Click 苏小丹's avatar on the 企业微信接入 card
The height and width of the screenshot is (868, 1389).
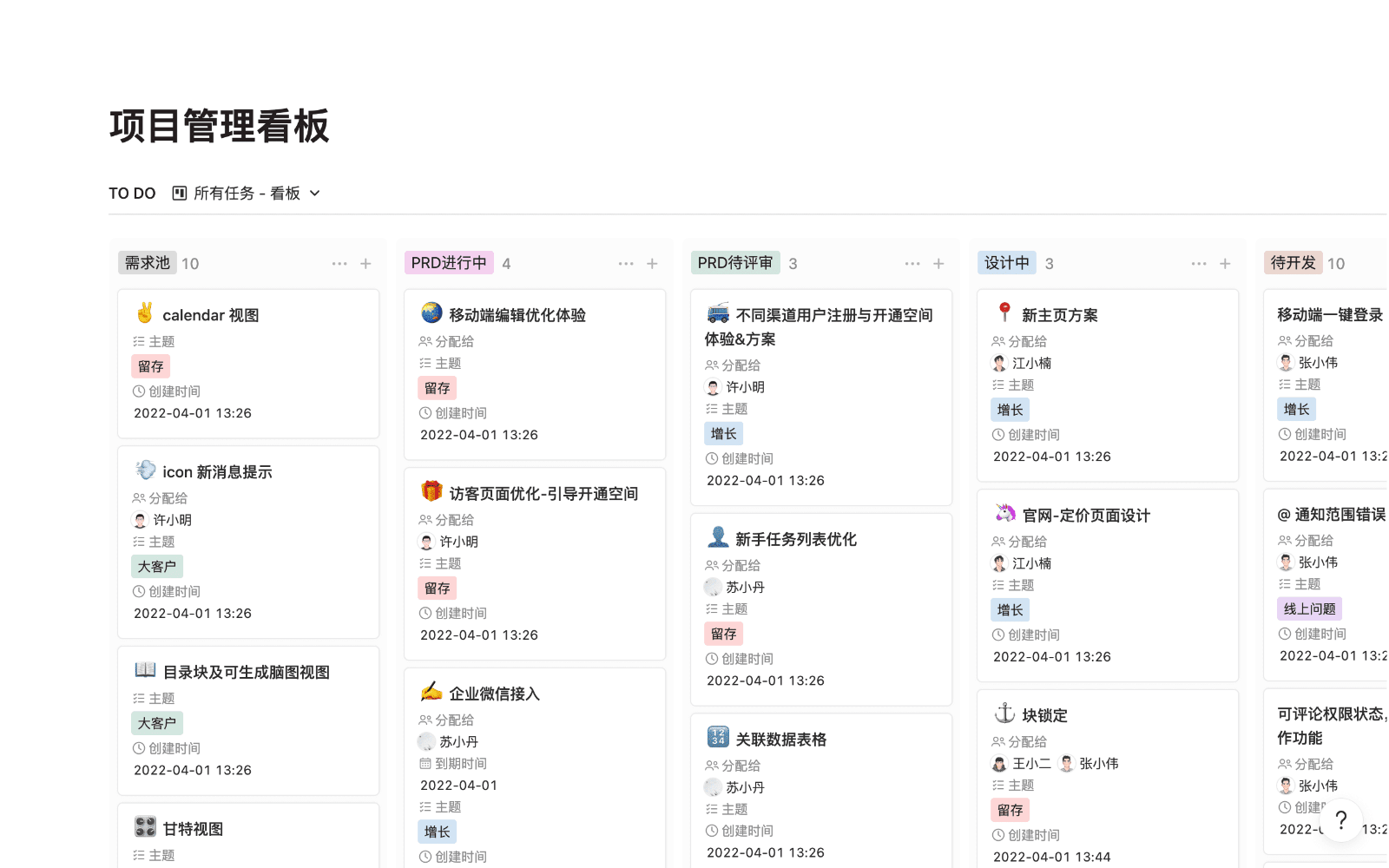click(x=426, y=741)
